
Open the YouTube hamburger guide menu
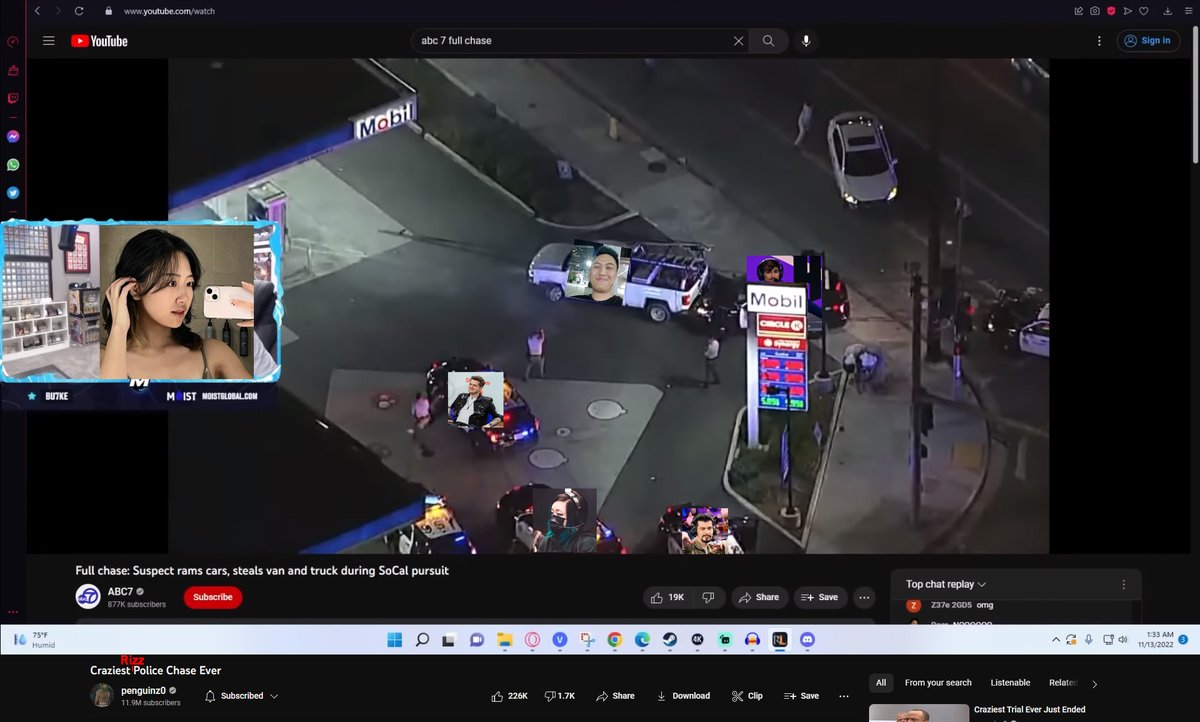[x=48, y=41]
